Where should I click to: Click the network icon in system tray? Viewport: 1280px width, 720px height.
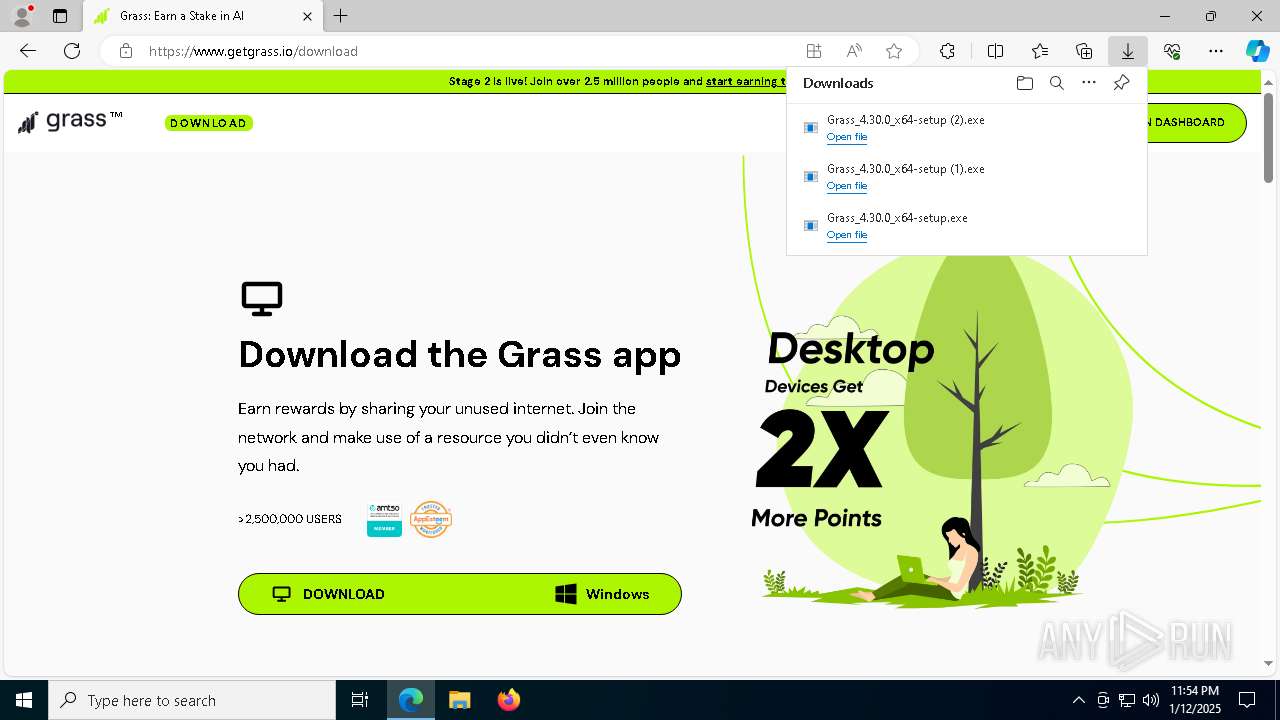pos(1127,700)
